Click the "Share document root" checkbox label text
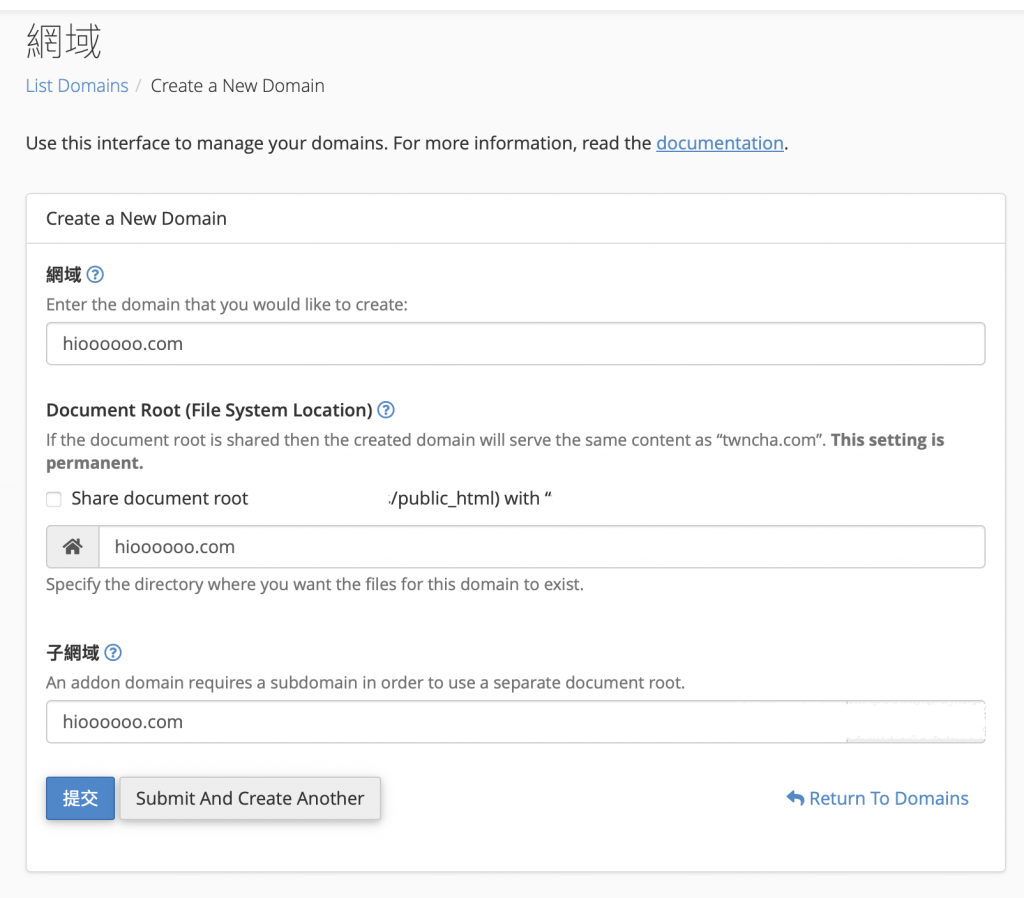 tap(160, 498)
